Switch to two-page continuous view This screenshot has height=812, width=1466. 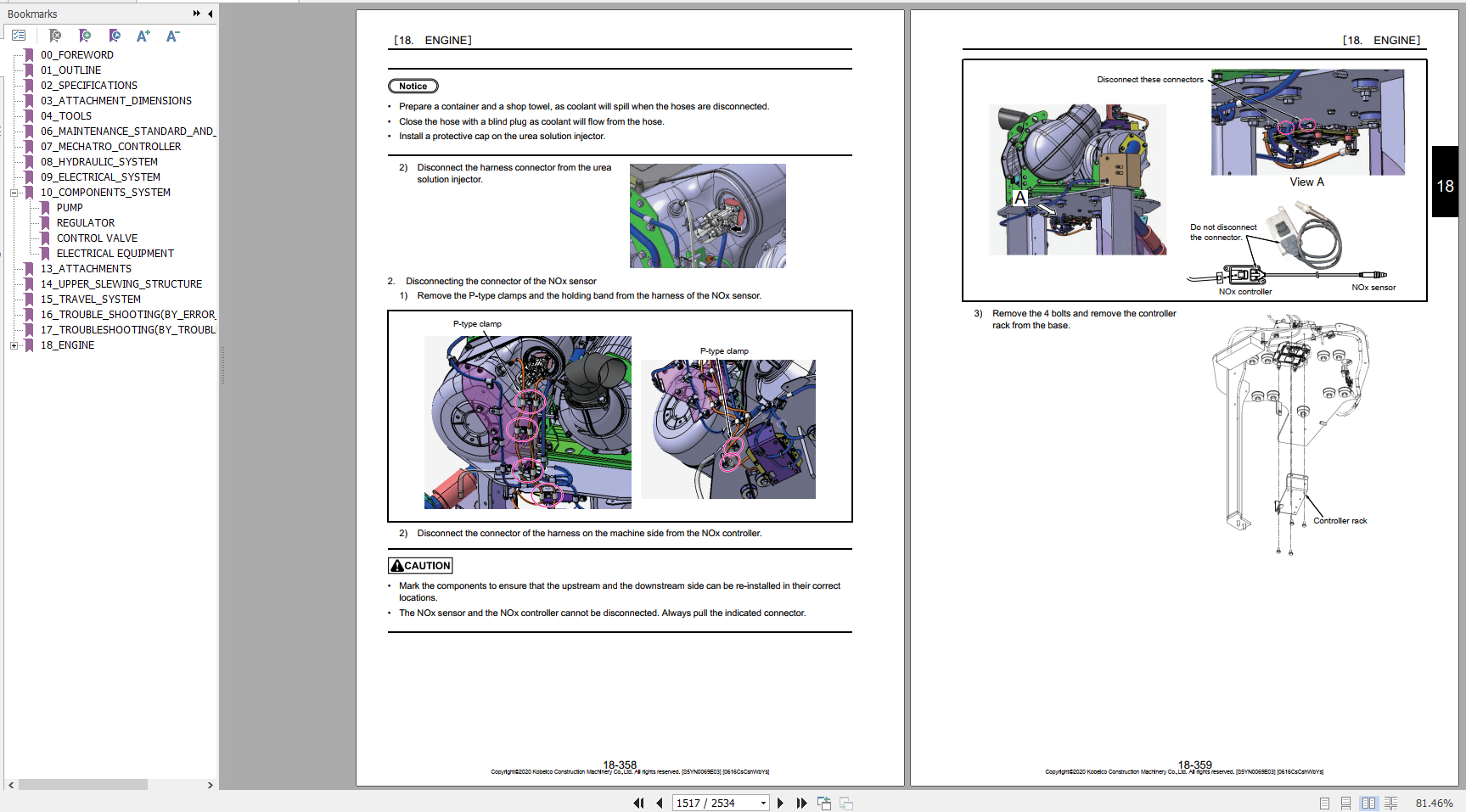click(1390, 803)
